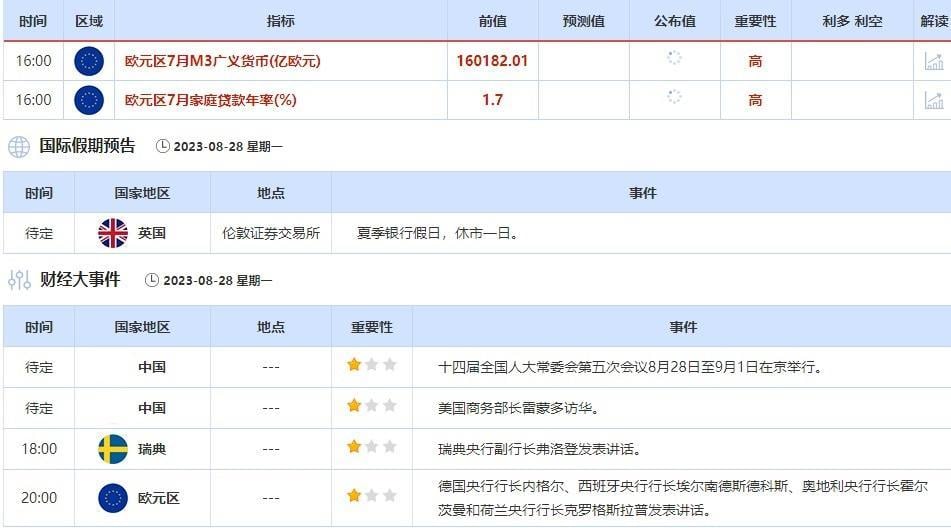
Task: Click the 指标 column header
Action: [281, 21]
